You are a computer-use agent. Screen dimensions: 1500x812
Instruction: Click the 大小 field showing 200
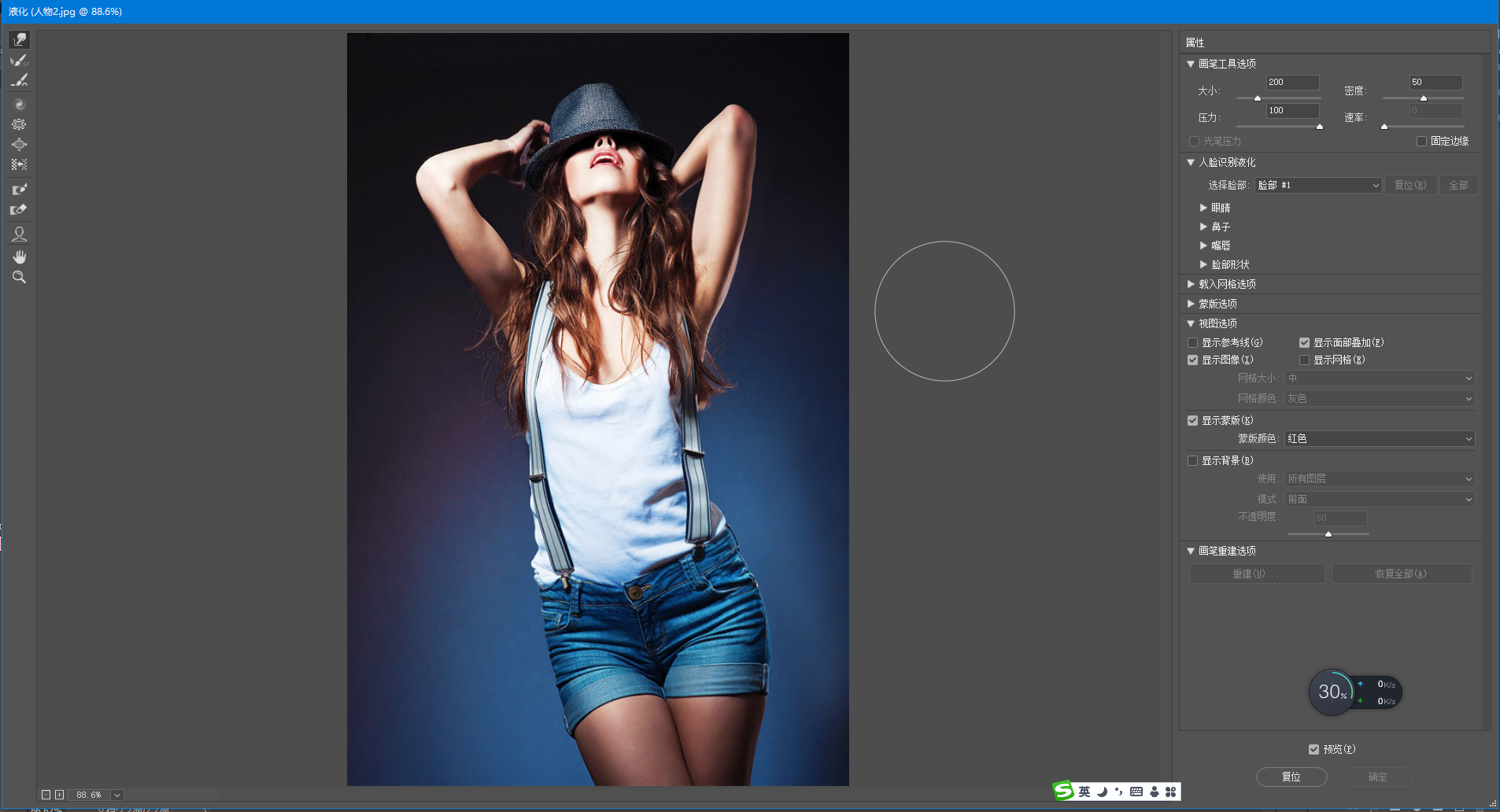pyautogui.click(x=1292, y=83)
